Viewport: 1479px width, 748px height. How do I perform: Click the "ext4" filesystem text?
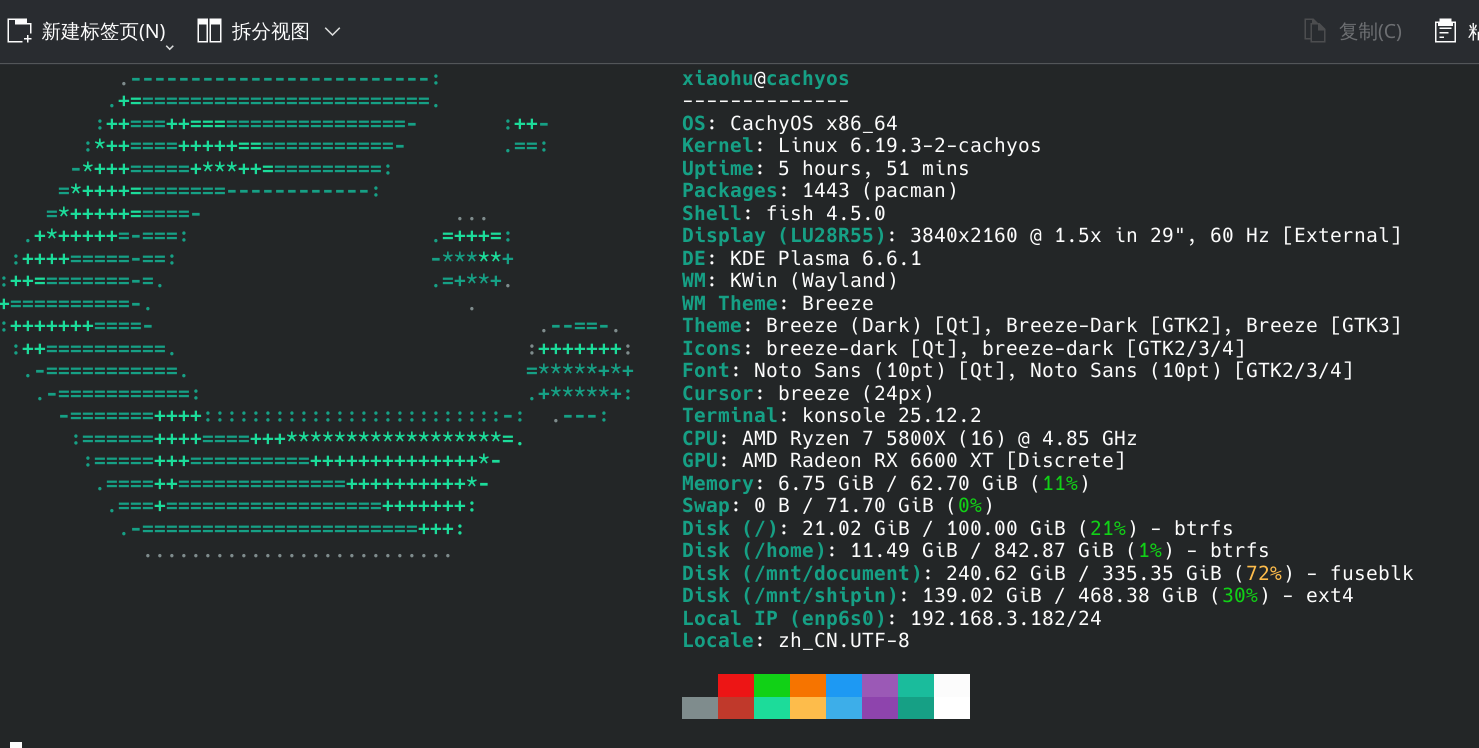point(1330,596)
